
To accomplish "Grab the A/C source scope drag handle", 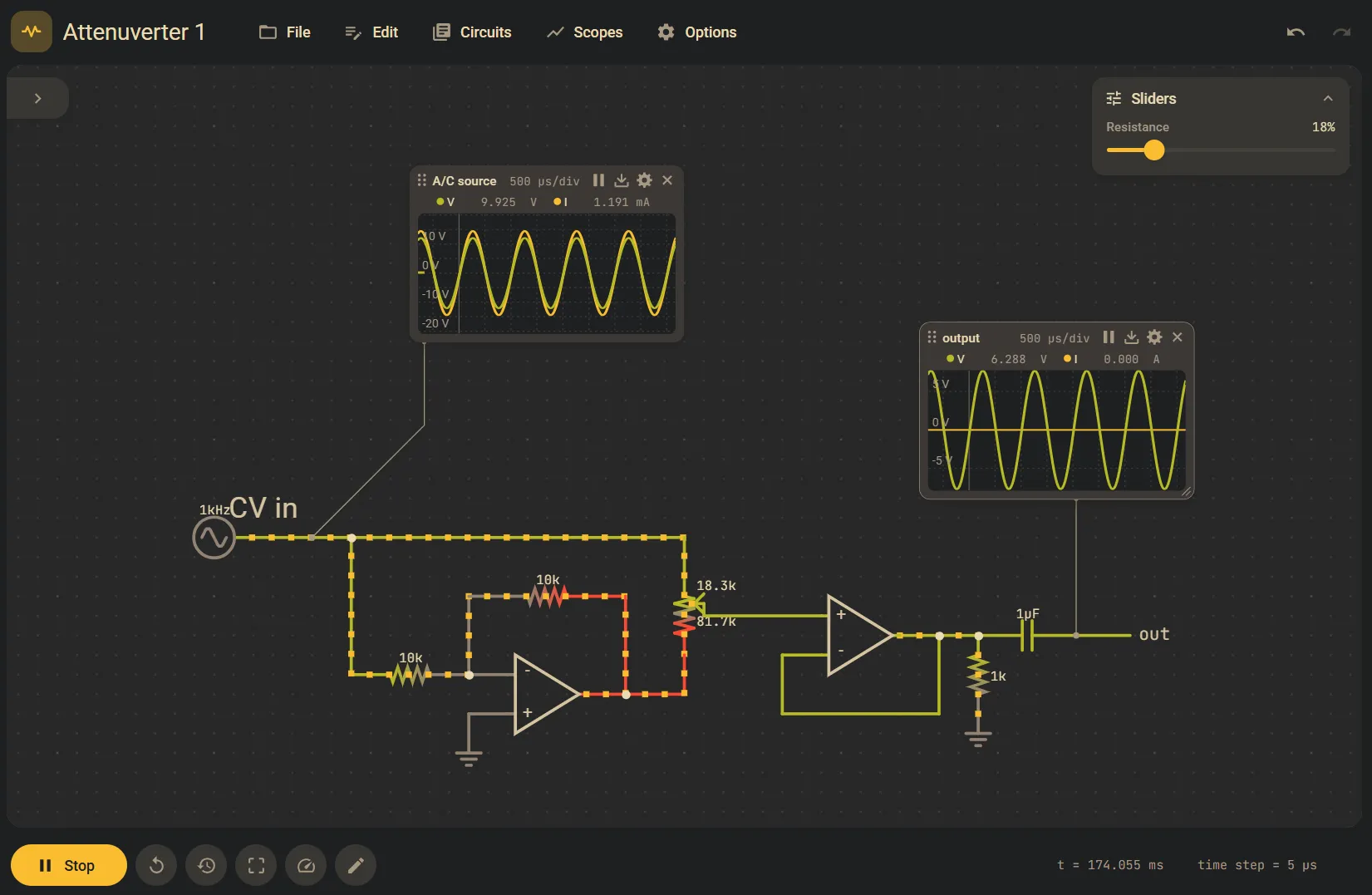I will click(x=421, y=180).
